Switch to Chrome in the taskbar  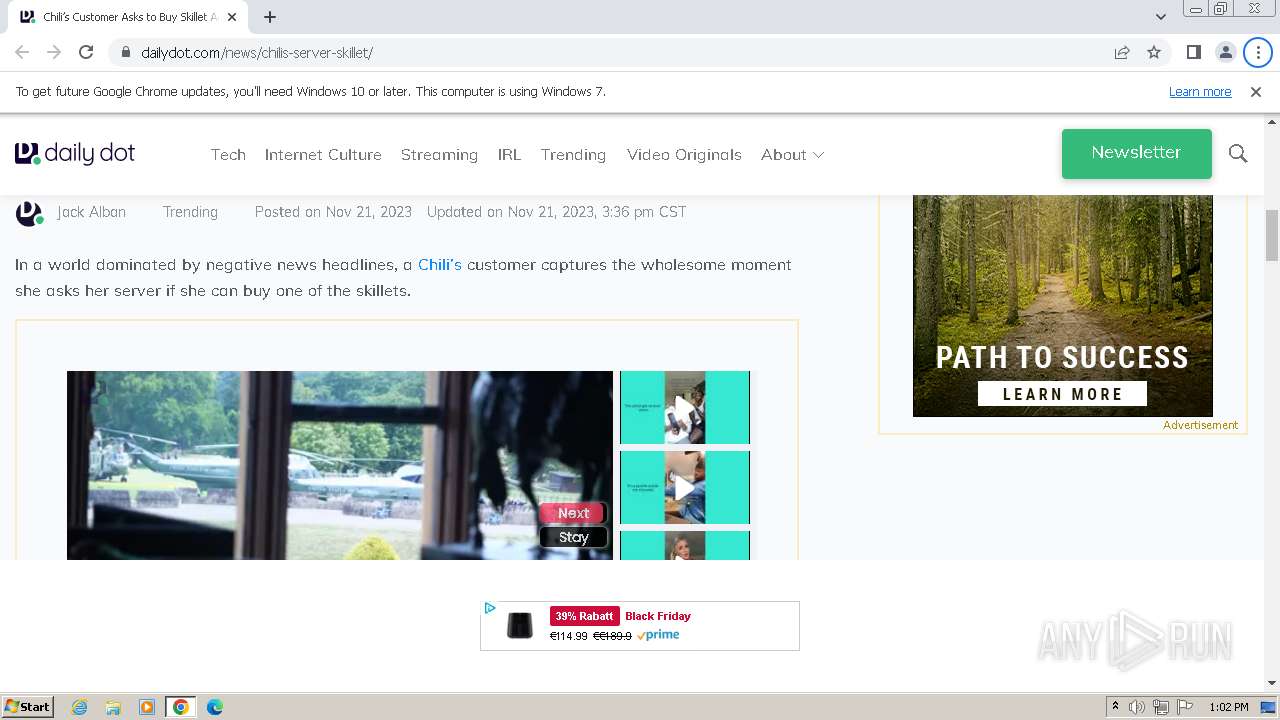click(181, 707)
